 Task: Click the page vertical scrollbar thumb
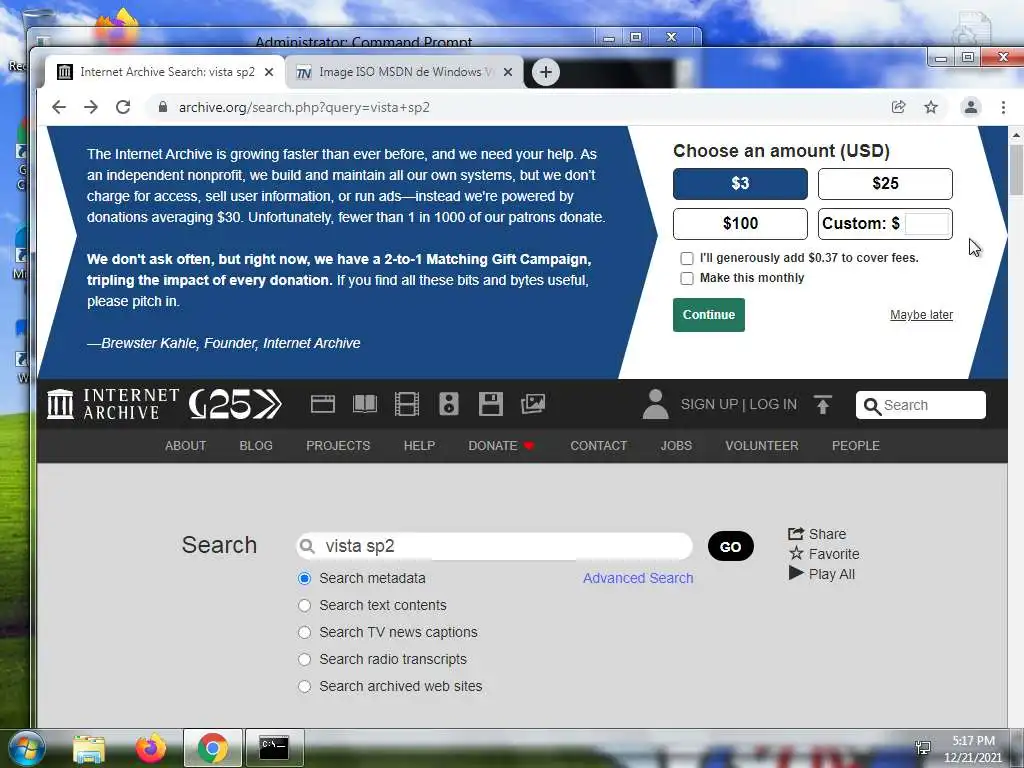(x=1016, y=170)
